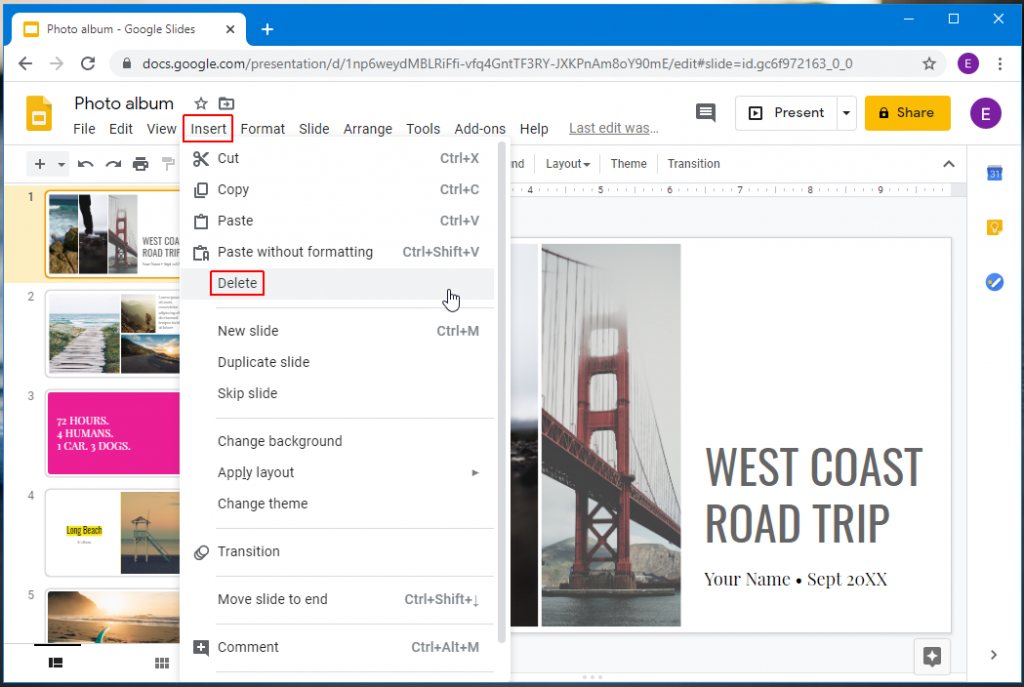Screen dimensions: 1024x687
Task: Open the Layout dropdown
Action: click(567, 163)
